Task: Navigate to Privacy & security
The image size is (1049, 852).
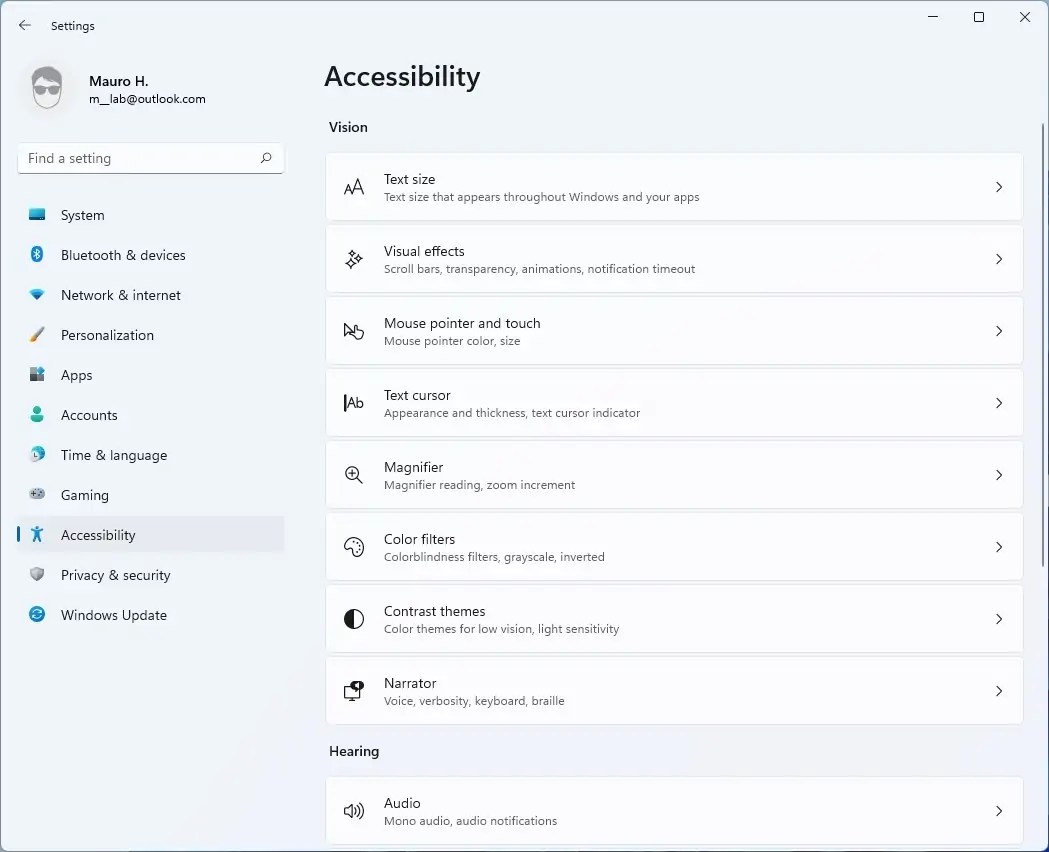Action: click(115, 575)
